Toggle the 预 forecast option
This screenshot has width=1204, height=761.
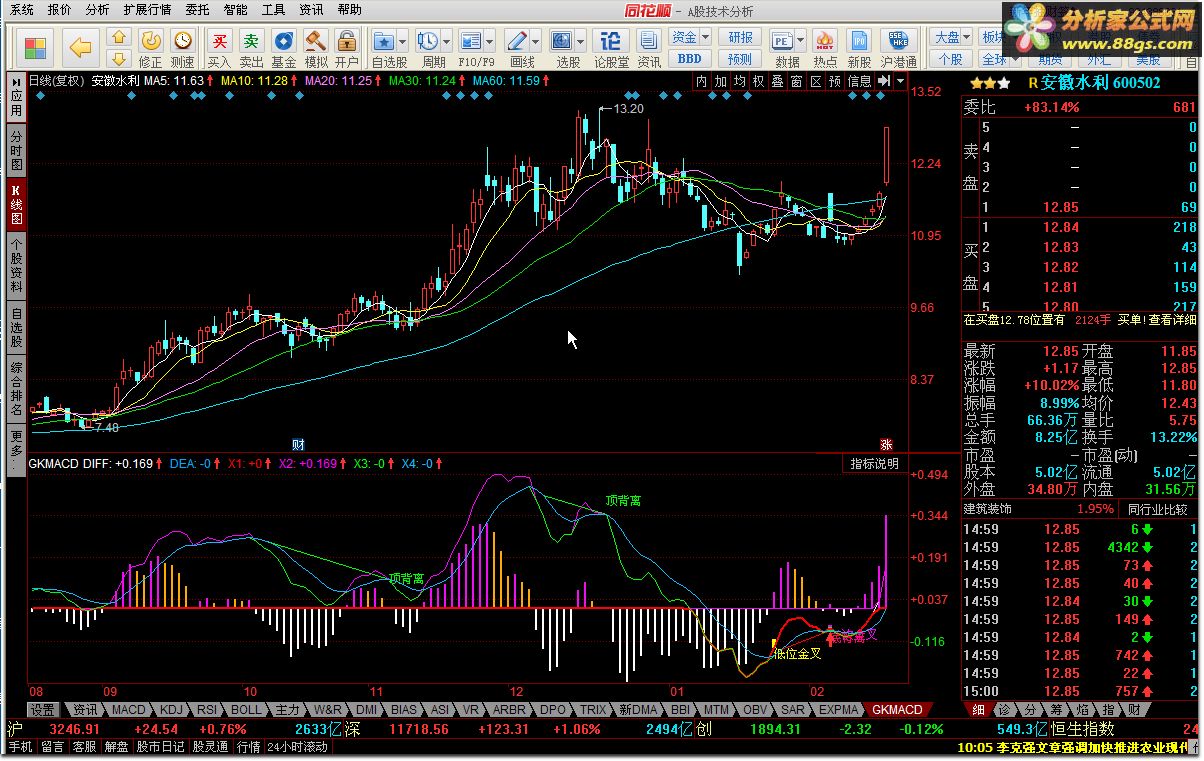coord(834,81)
